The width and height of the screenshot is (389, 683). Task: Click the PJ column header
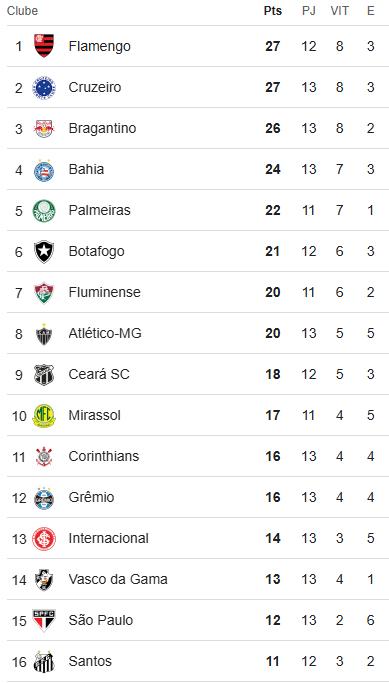[309, 11]
